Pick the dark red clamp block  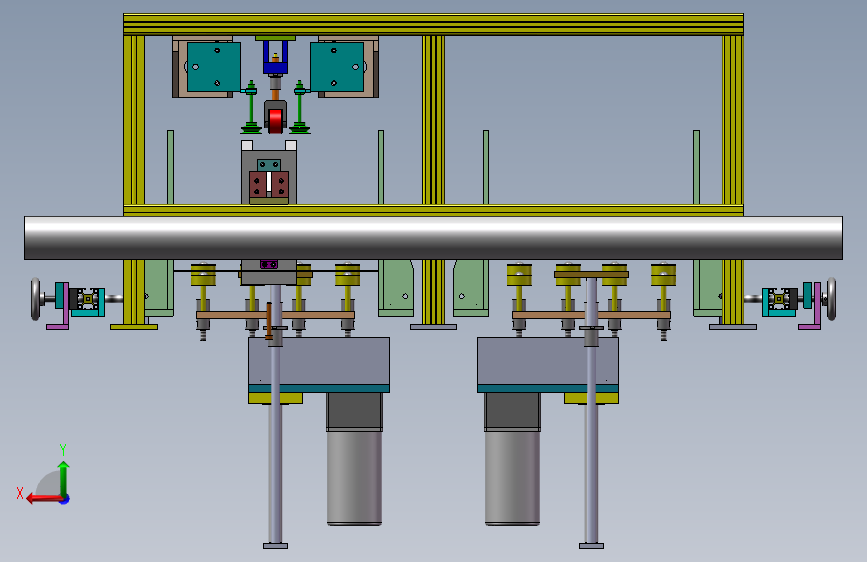269,185
